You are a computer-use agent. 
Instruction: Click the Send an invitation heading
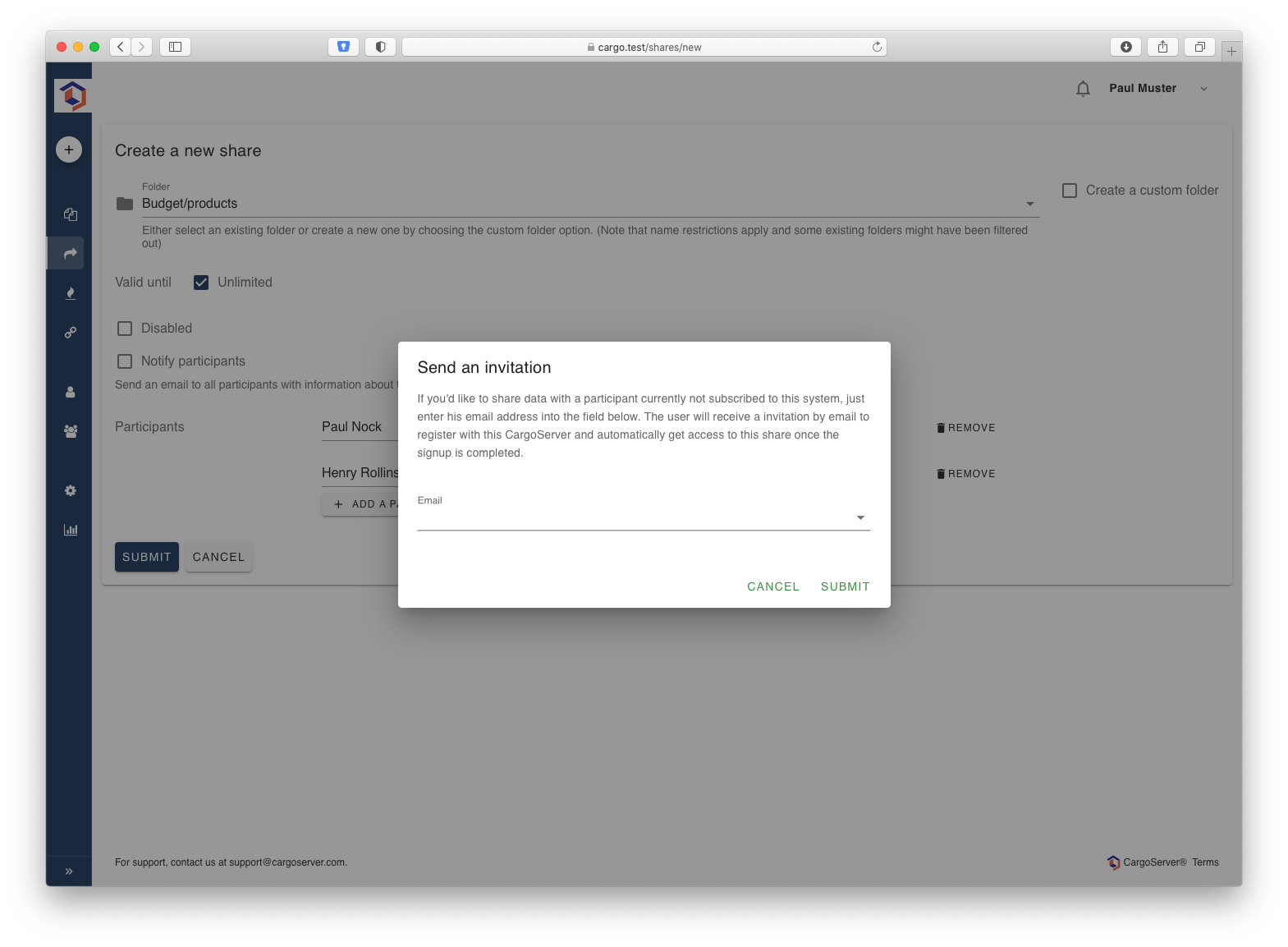(484, 368)
